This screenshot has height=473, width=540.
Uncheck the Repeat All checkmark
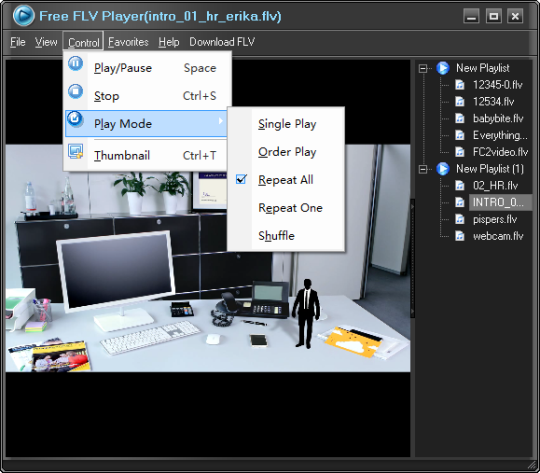(x=241, y=179)
